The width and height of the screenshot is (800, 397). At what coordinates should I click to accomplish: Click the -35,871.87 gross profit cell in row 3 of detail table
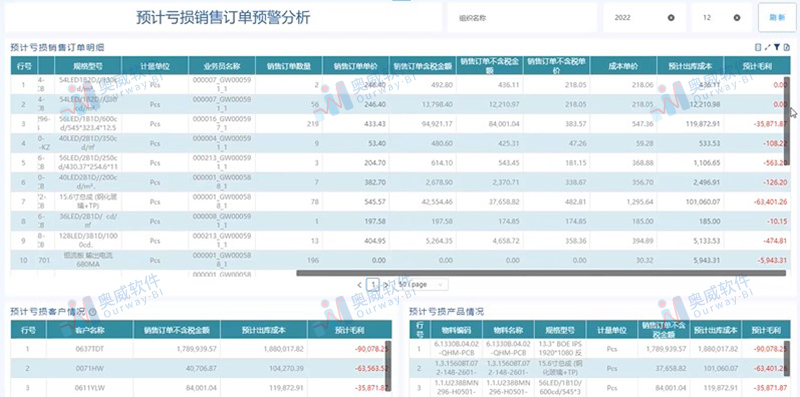click(757, 124)
